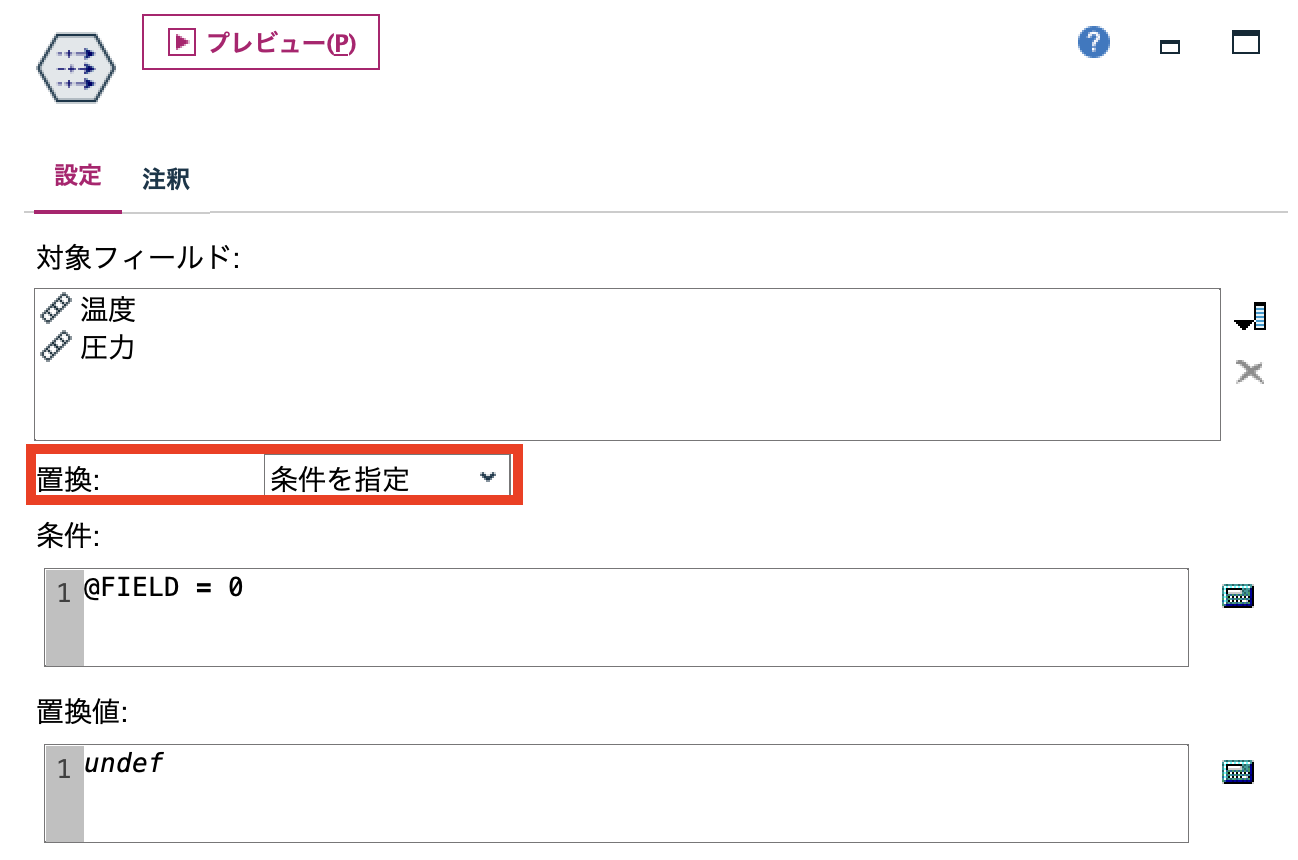1298x860 pixels.
Task: Open expression builder beside the 条件 box
Action: (1238, 594)
